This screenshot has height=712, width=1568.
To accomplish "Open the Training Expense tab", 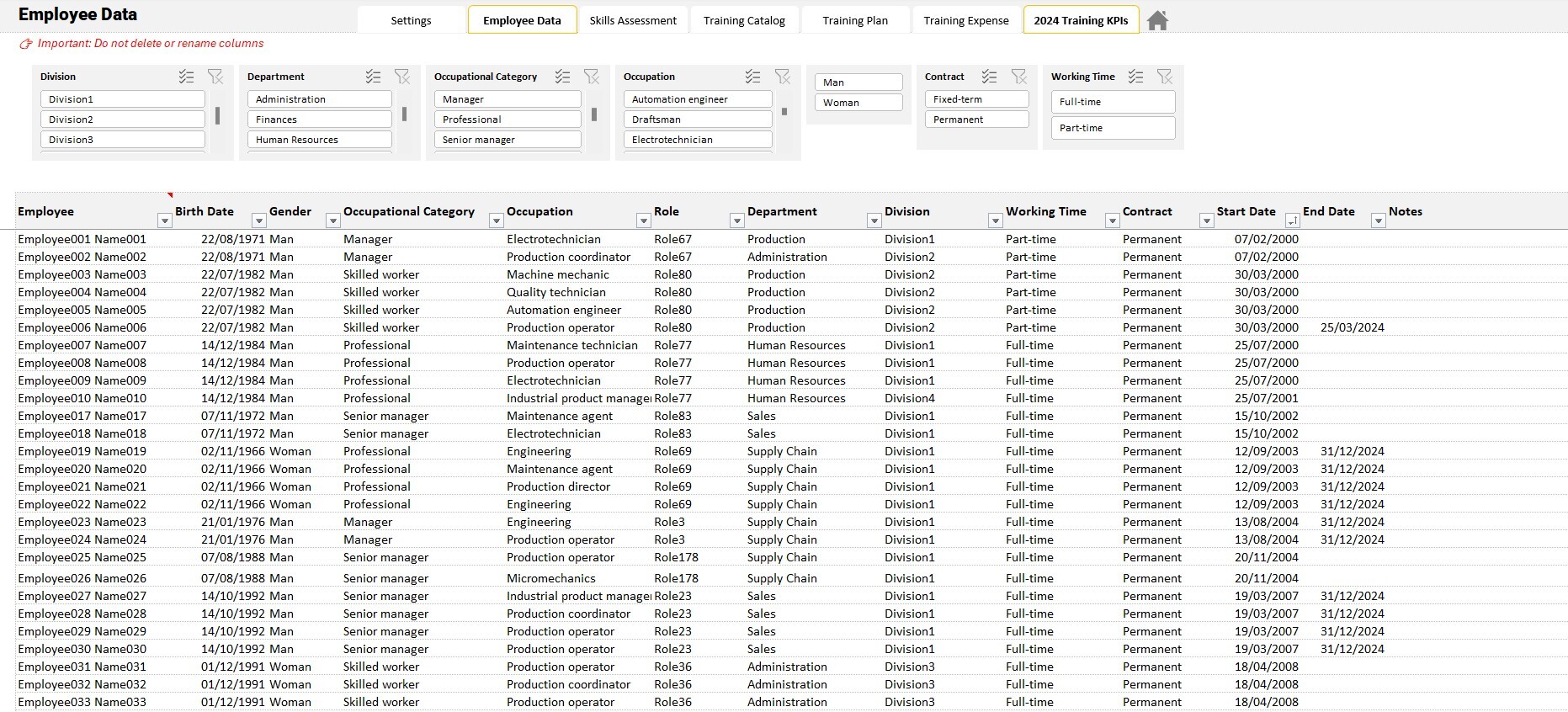I will (x=966, y=20).
